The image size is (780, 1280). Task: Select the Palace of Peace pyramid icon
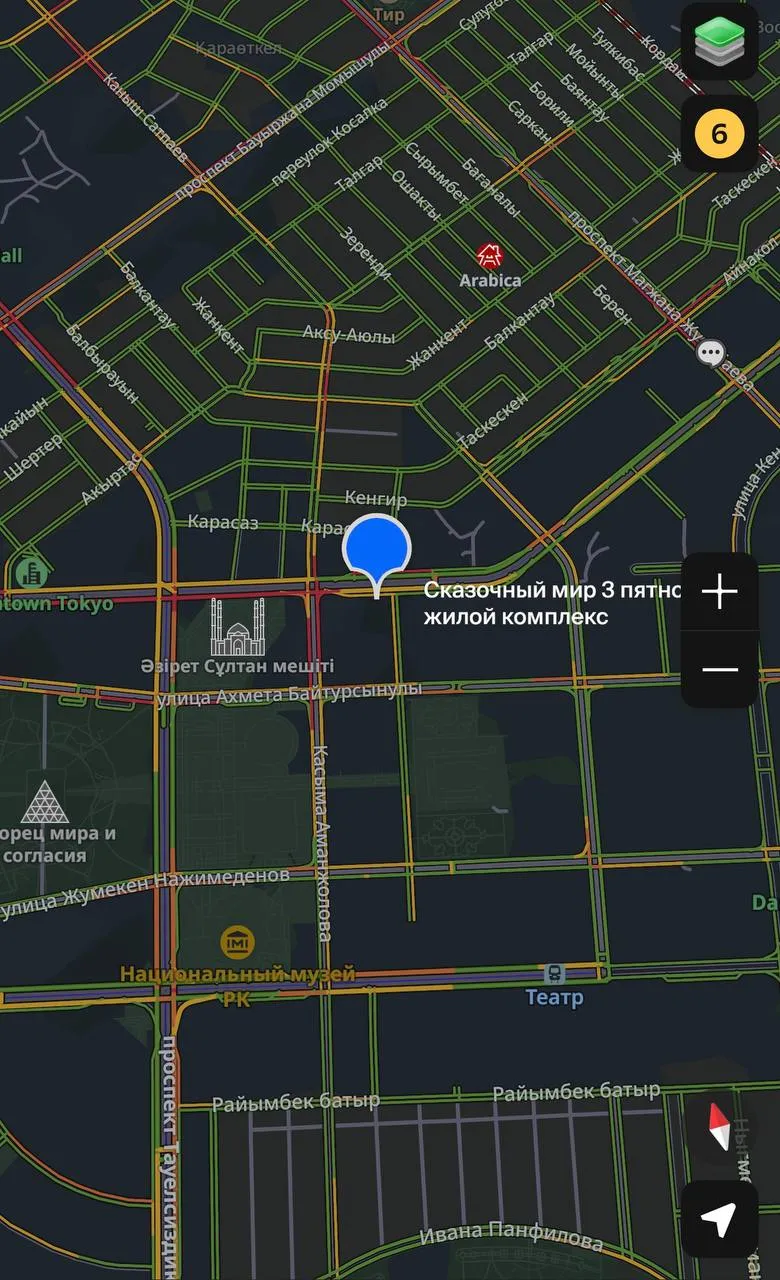(45, 801)
